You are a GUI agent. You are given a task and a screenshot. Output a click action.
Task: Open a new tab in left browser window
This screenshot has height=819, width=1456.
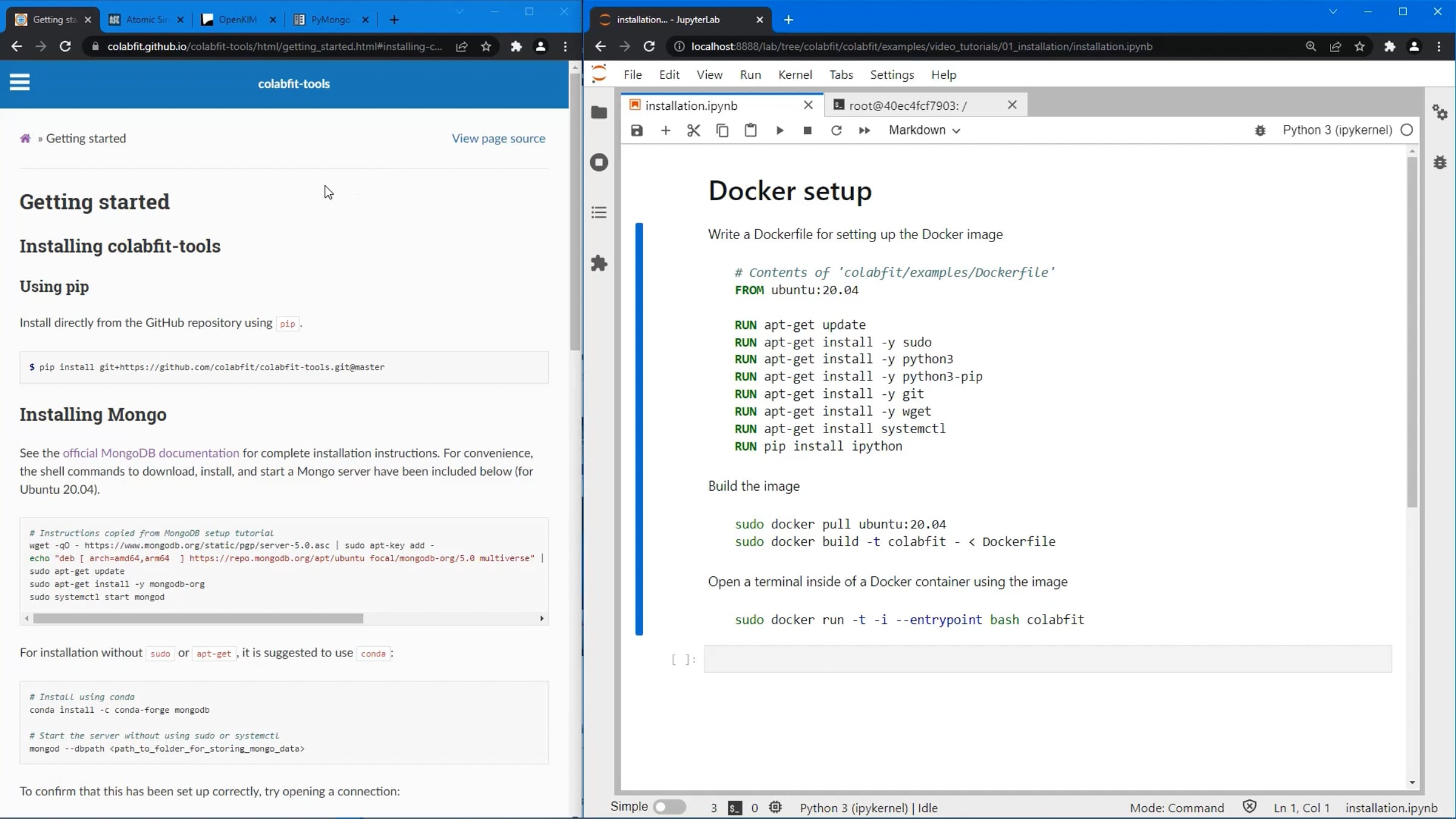pos(394,19)
